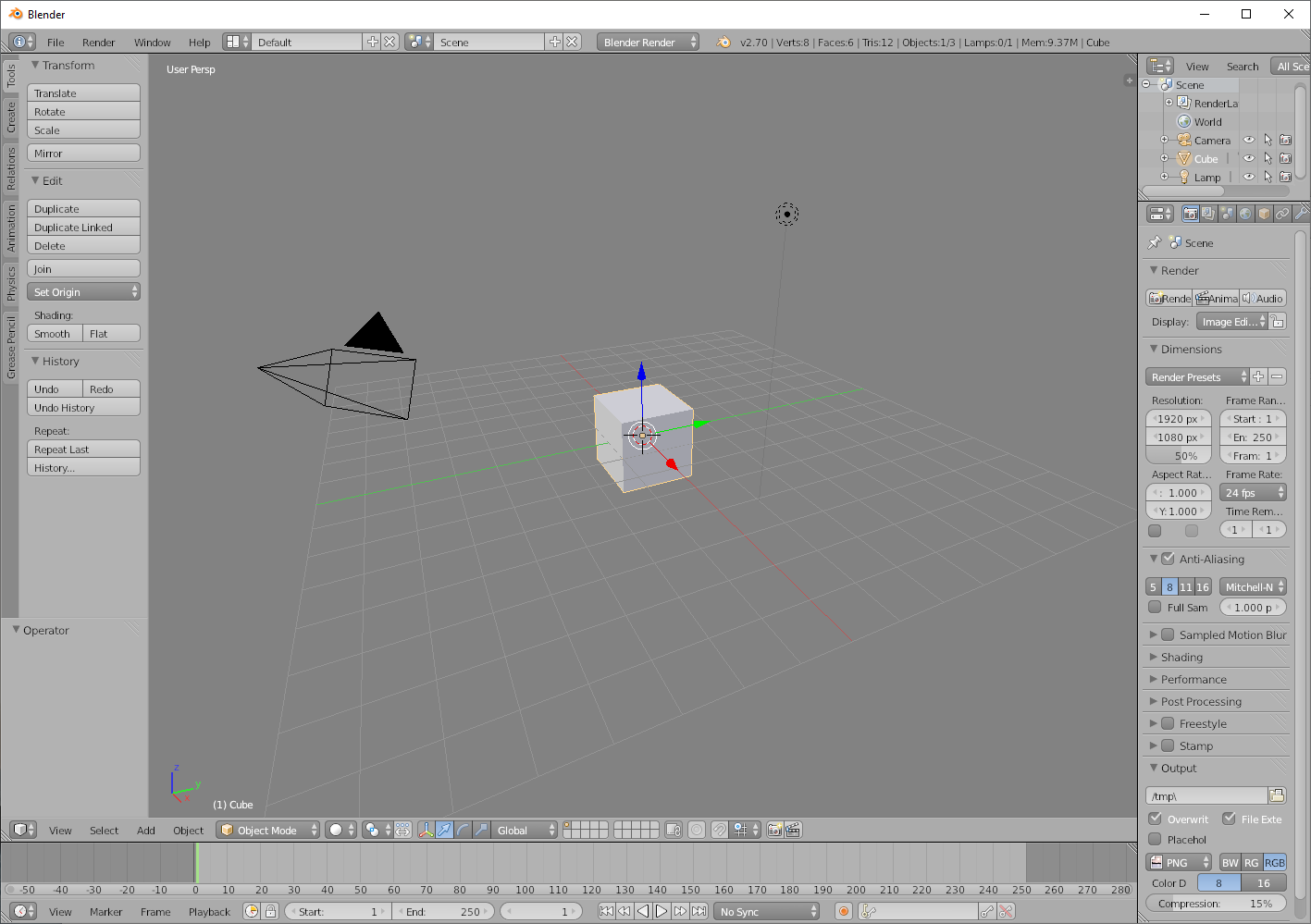Screen dimensions: 1311x924
Task: Open the Render menu in the top bar
Action: (98, 42)
